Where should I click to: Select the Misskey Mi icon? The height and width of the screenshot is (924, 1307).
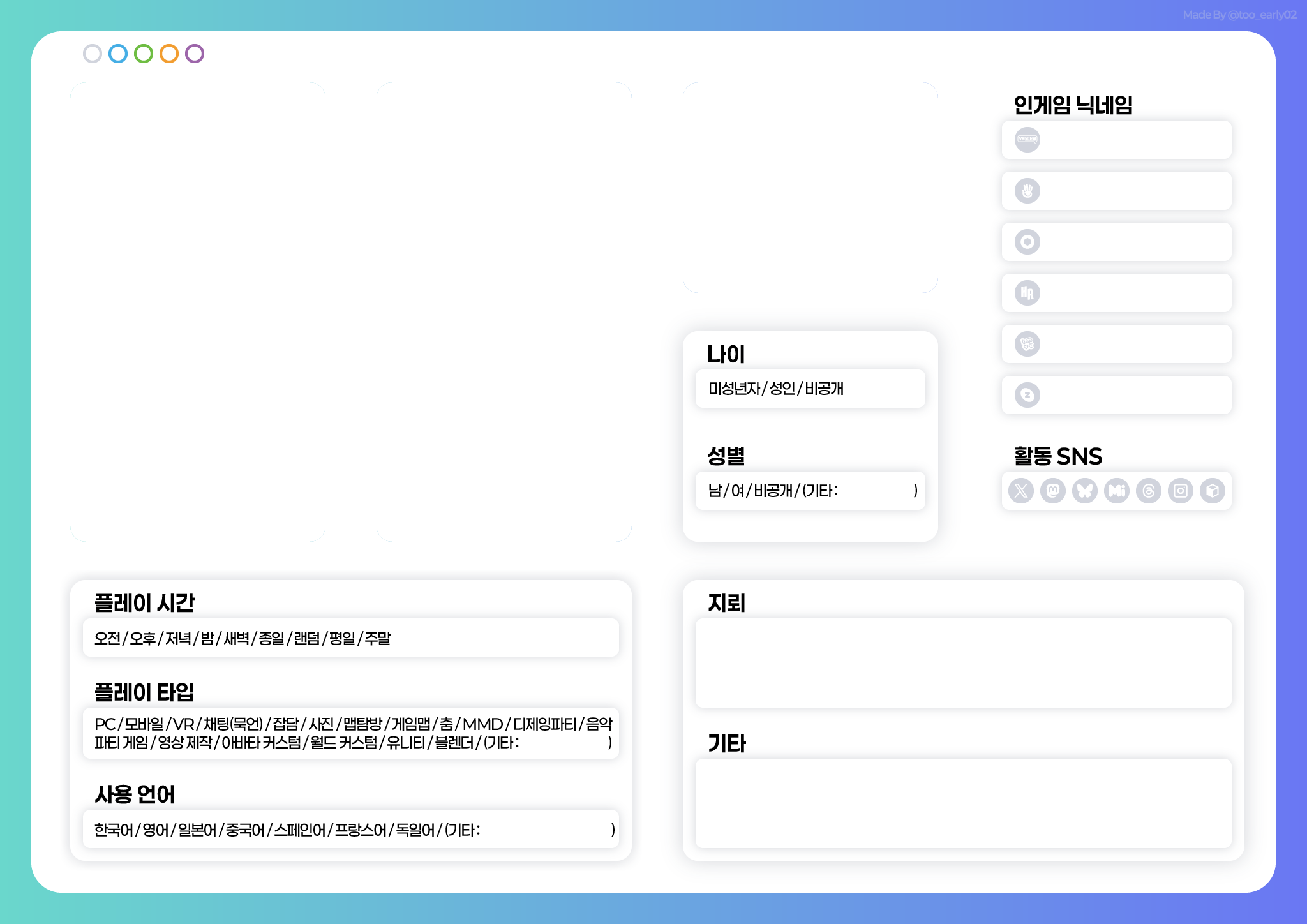coord(1116,491)
